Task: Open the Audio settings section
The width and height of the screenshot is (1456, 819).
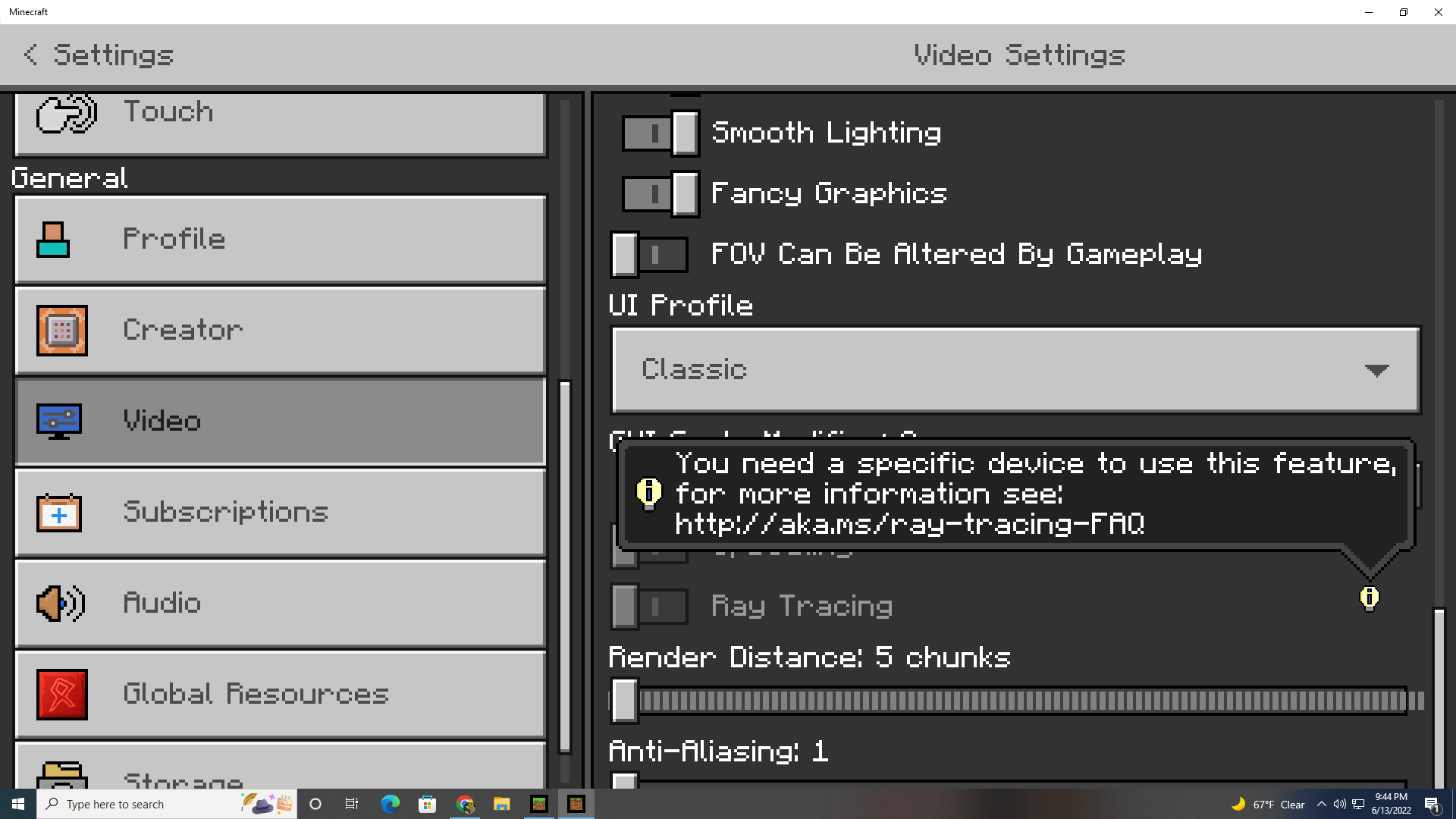Action: [281, 604]
